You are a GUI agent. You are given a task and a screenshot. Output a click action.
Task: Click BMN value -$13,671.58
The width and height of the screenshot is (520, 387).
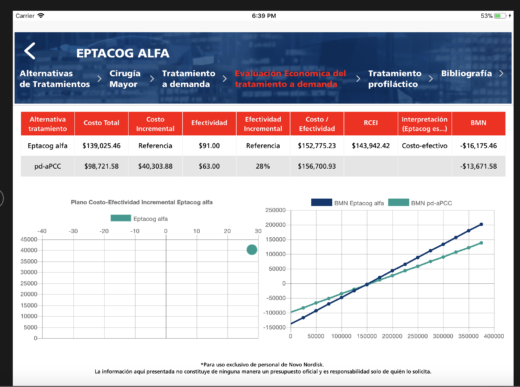click(x=478, y=166)
